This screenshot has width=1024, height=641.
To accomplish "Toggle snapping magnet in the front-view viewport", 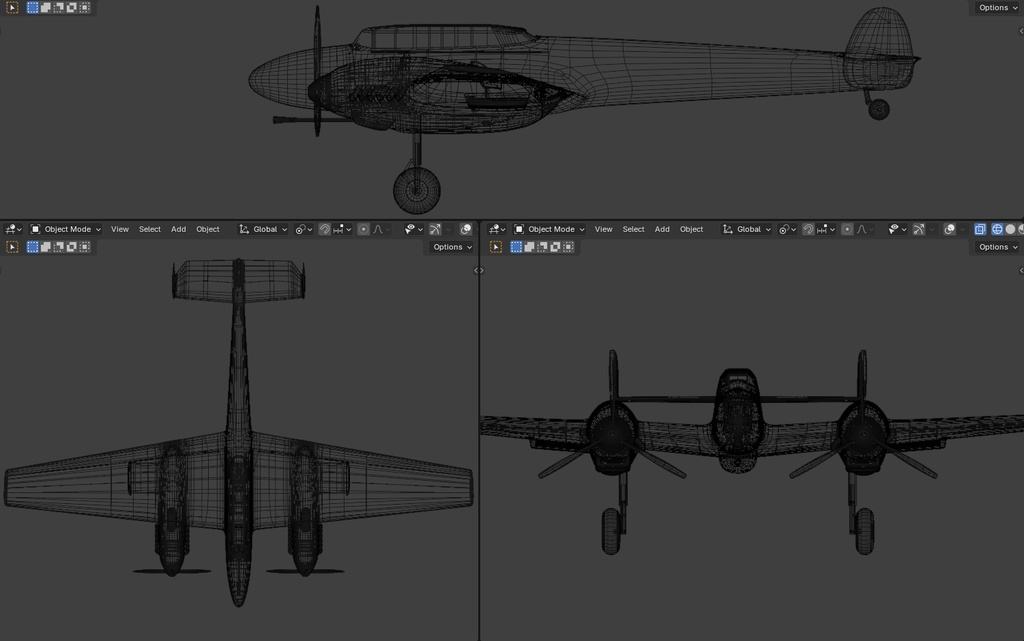I will (x=808, y=229).
